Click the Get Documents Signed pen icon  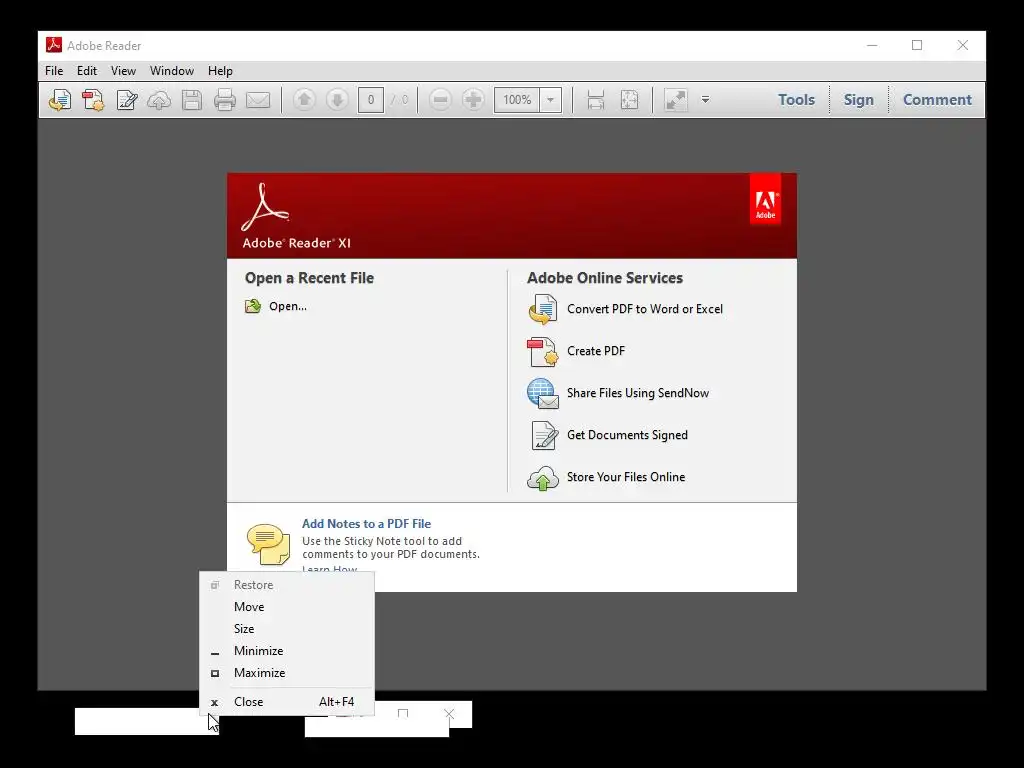click(544, 436)
